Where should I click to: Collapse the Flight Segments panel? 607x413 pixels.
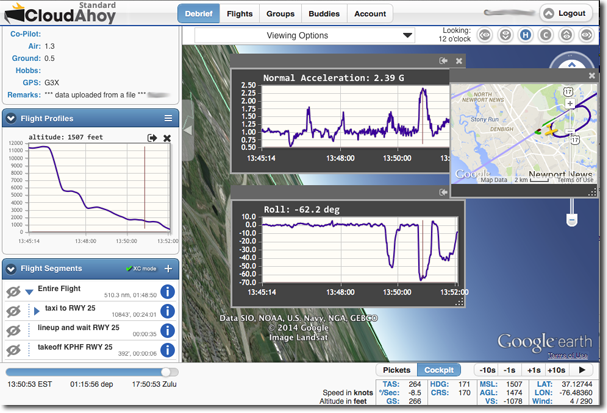pyautogui.click(x=11, y=269)
